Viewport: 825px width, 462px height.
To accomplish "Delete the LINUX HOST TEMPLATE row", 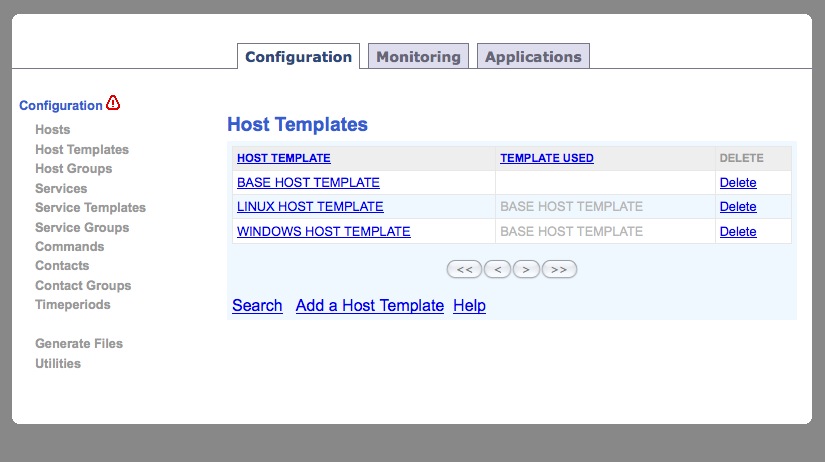I will [x=738, y=207].
